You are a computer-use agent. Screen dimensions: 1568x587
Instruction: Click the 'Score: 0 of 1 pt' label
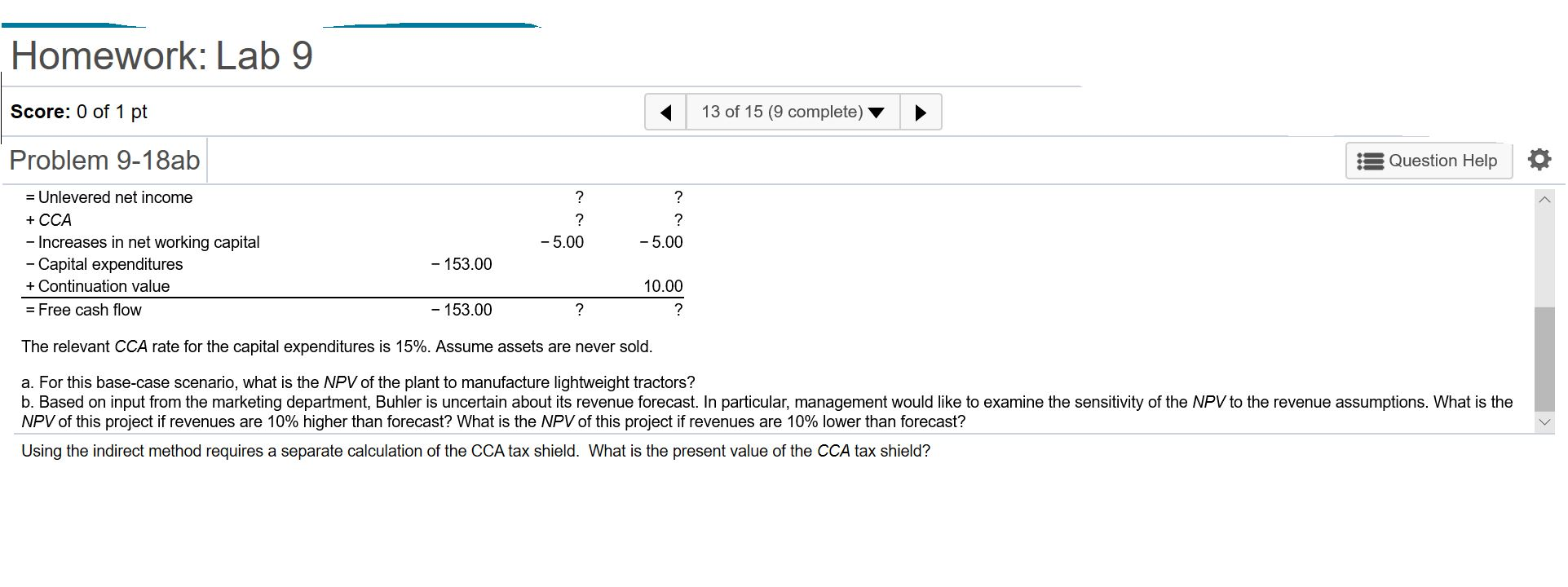pyautogui.click(x=77, y=112)
